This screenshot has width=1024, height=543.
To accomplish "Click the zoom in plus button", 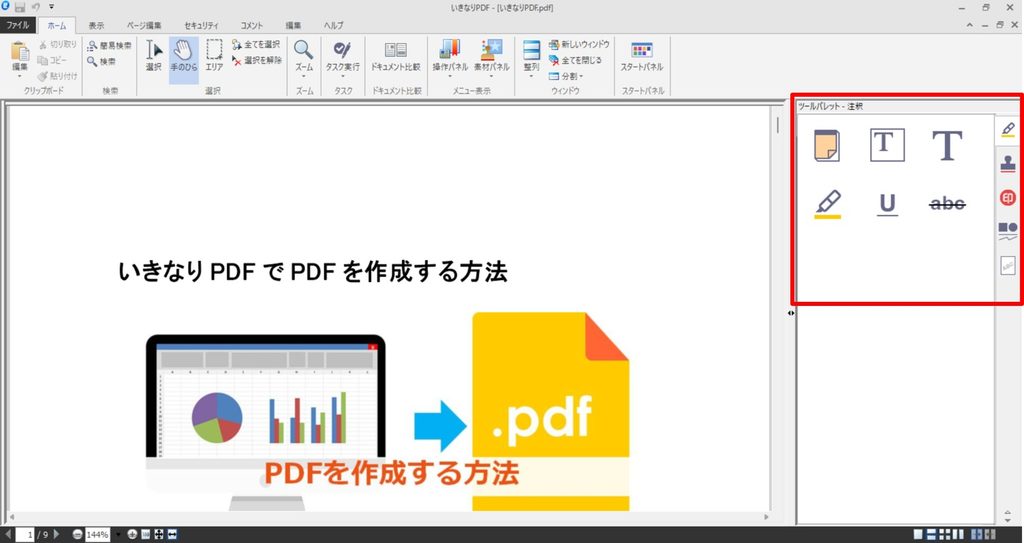I will click(x=133, y=535).
